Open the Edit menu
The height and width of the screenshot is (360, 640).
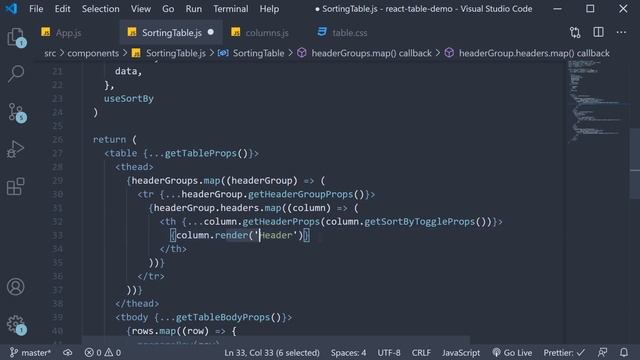pos(62,9)
